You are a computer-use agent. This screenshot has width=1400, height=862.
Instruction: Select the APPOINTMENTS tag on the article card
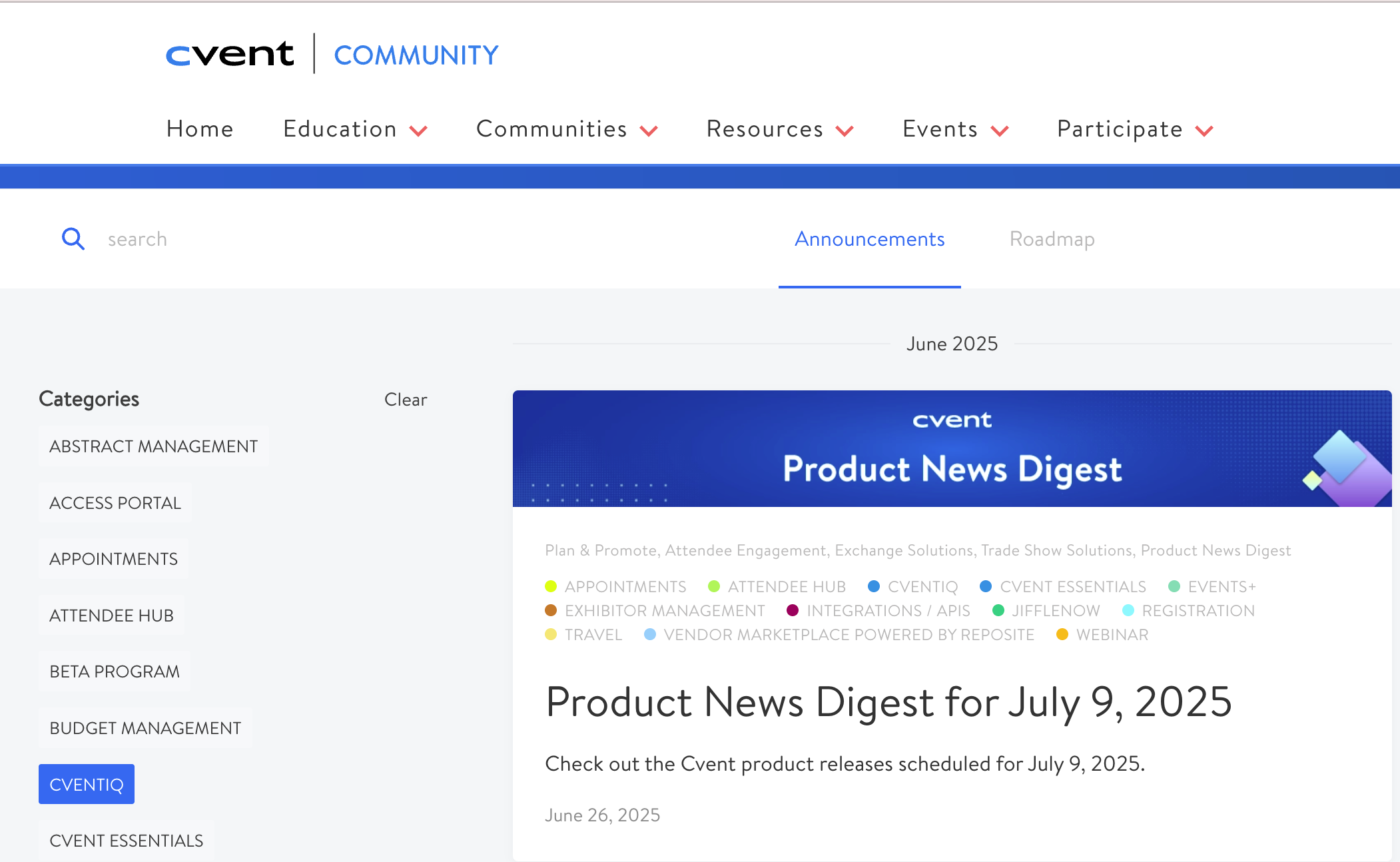point(625,587)
